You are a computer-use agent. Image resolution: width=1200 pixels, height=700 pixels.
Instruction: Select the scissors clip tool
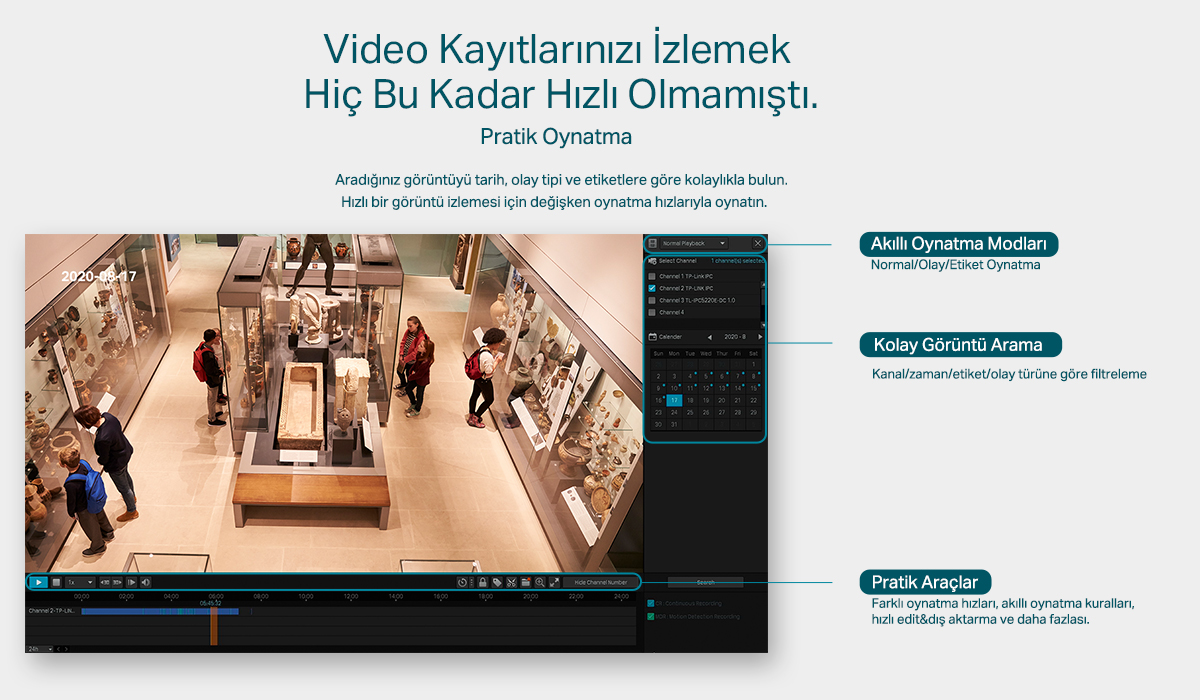click(511, 582)
